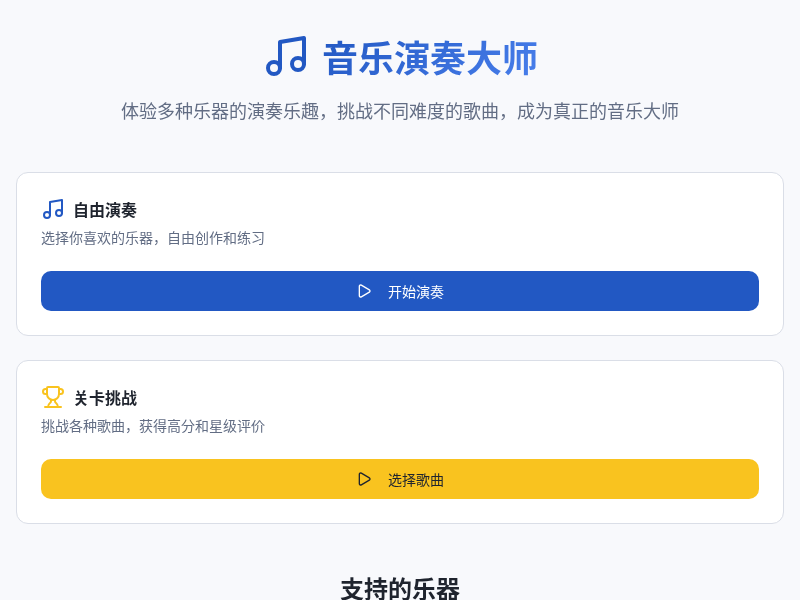This screenshot has width=800, height=600.
Task: Select the golden trophy symbol in the challenge card
Action: click(x=53, y=396)
